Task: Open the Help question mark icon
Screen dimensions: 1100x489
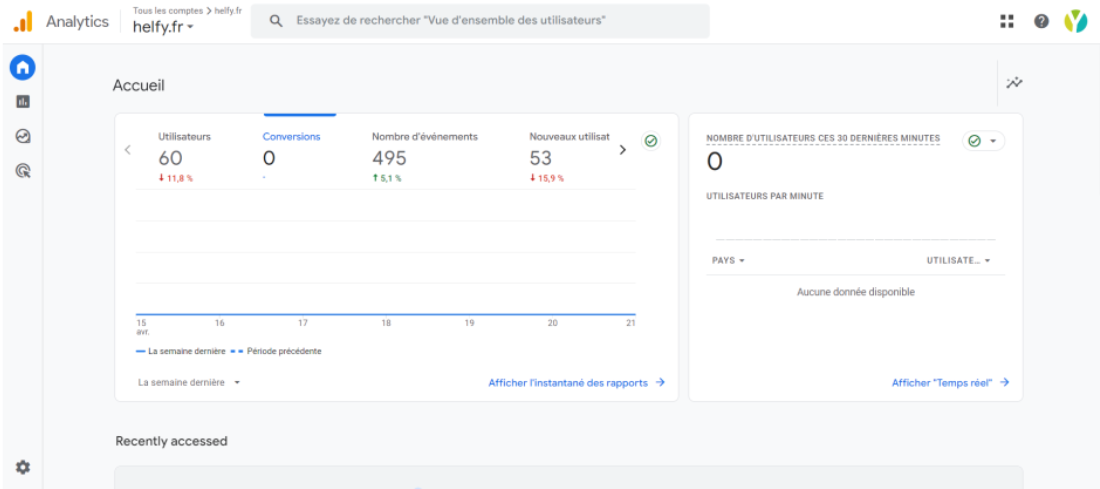Action: [x=1040, y=21]
